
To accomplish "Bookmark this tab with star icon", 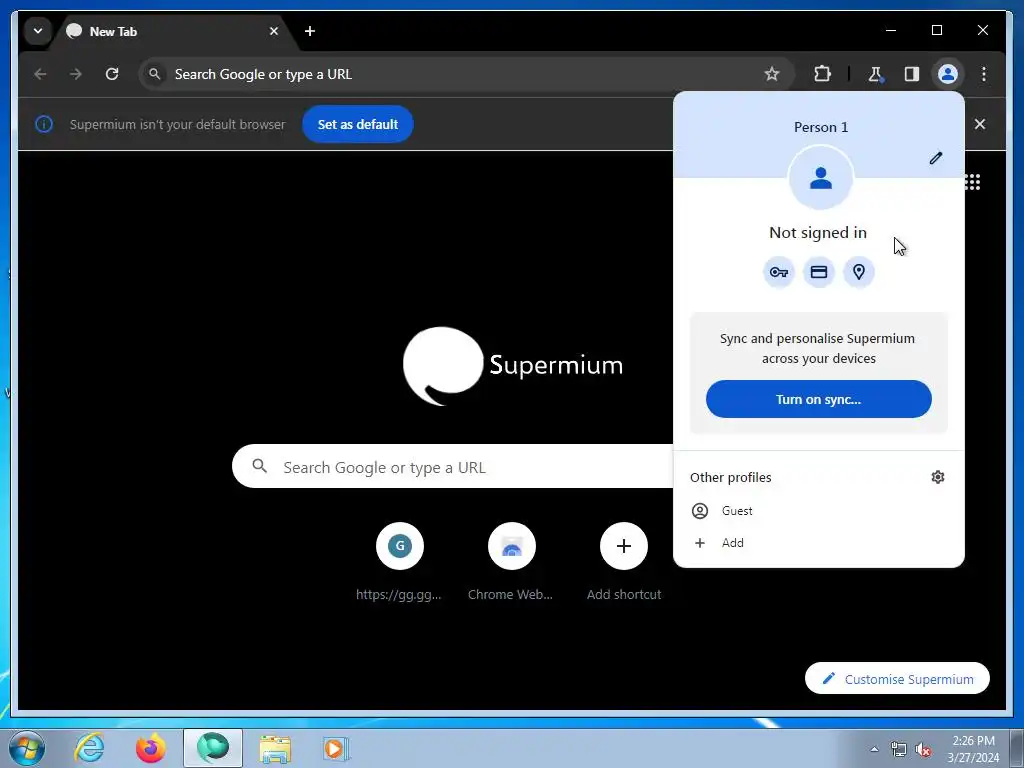I will tap(771, 74).
